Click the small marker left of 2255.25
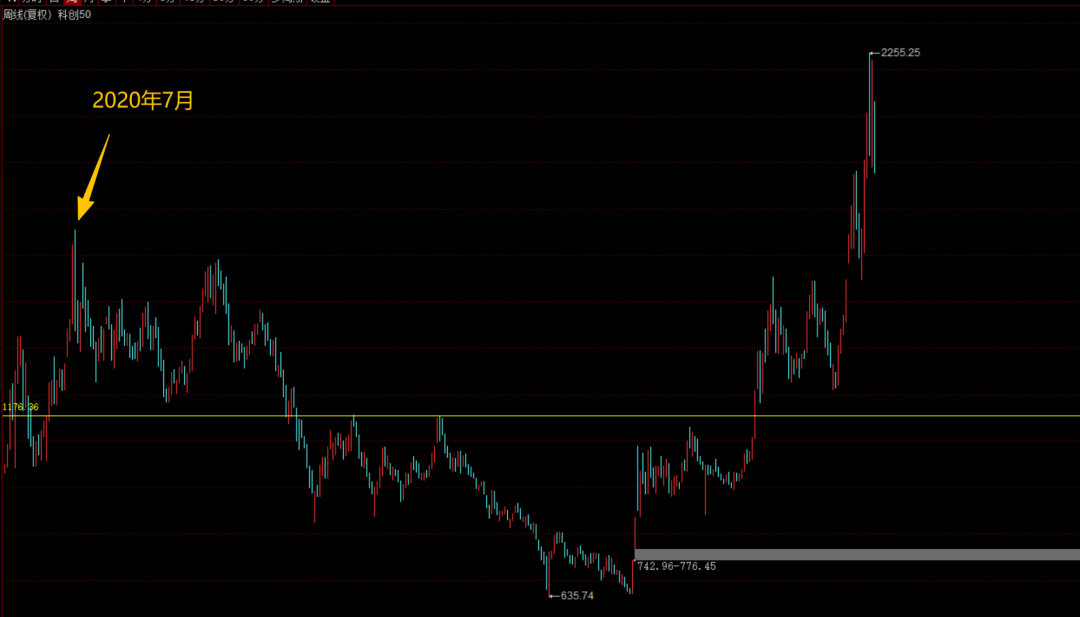 coord(875,52)
